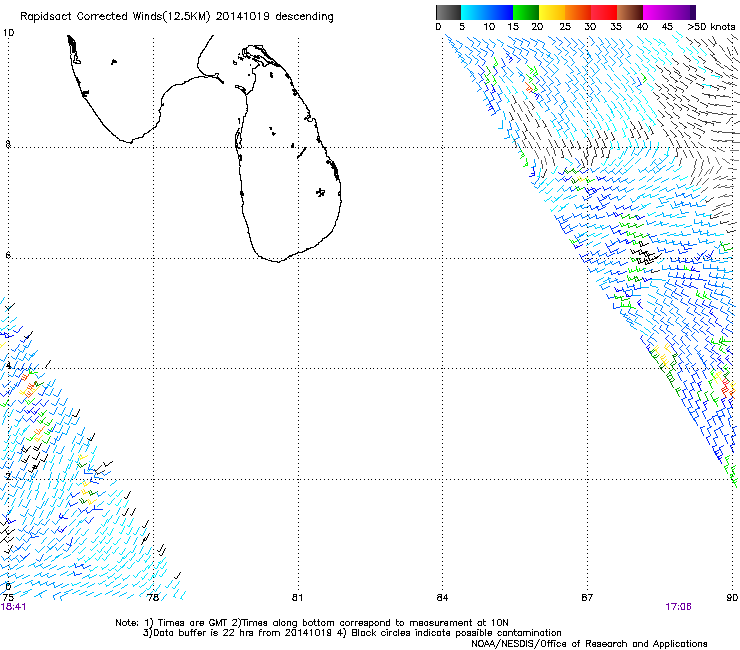Click the '15' legend scale label
Viewport: 740px width, 650px height.
pos(513,27)
